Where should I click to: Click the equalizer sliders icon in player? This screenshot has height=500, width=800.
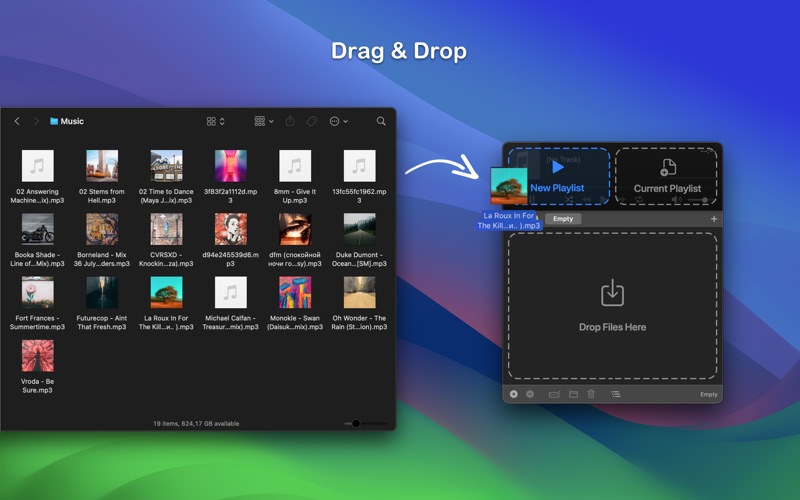click(532, 200)
